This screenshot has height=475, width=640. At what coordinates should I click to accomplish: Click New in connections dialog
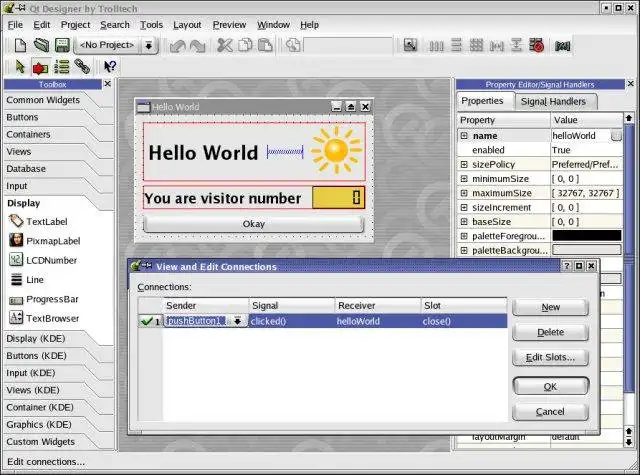[x=550, y=307]
